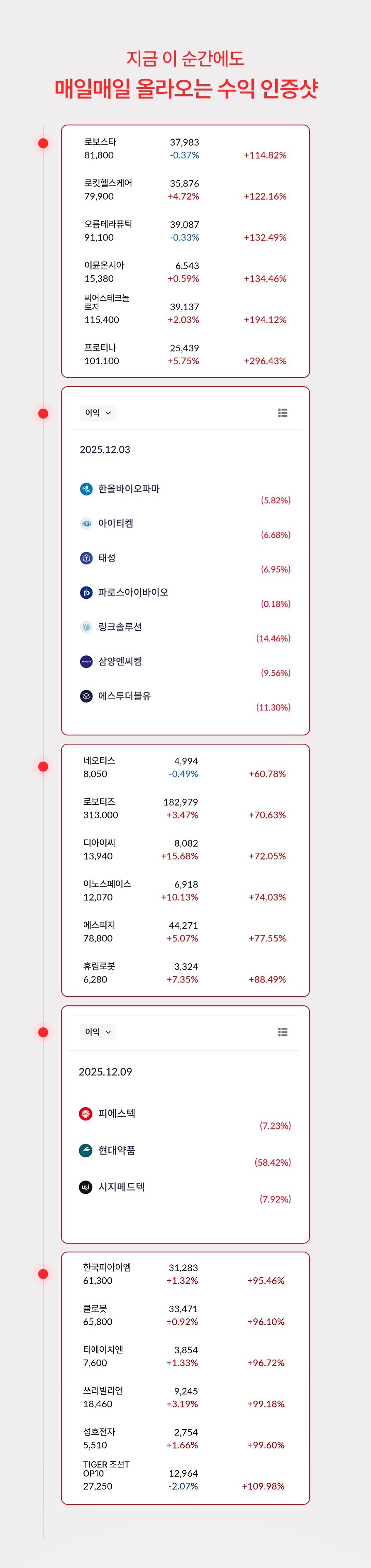Click the list view icon in the 2025.12.09 card
Viewport: 371px width, 1568px height.
click(x=283, y=1032)
